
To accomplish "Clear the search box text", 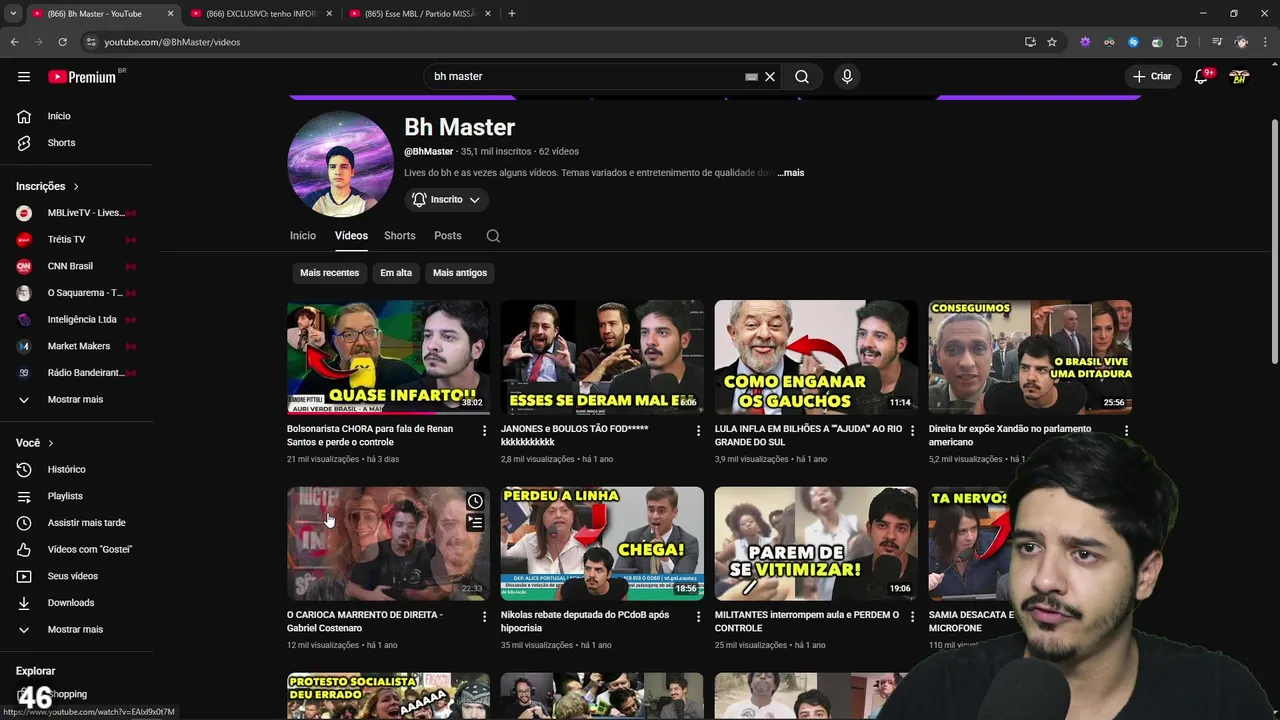I will (770, 77).
